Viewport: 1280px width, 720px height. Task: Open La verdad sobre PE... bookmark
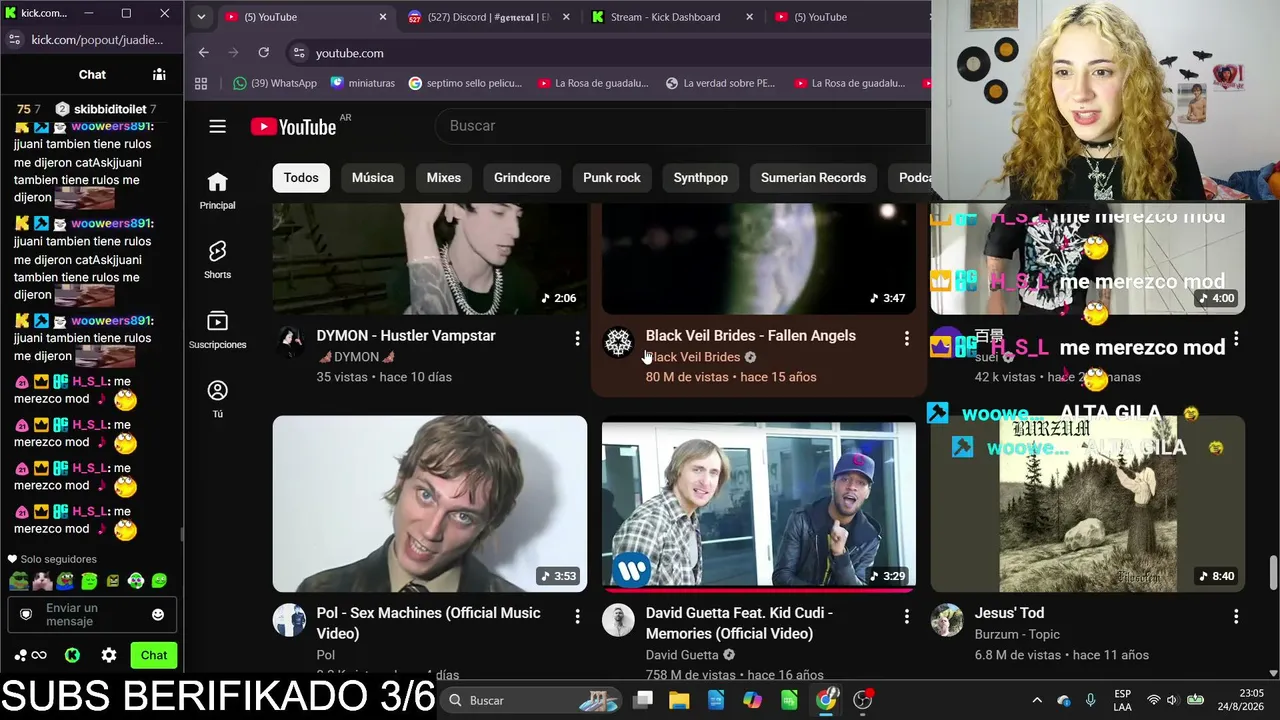721,84
